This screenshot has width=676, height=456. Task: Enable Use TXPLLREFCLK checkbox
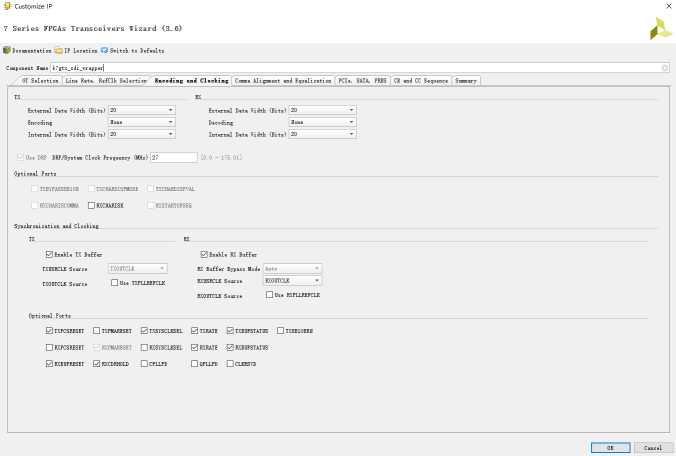coord(114,283)
